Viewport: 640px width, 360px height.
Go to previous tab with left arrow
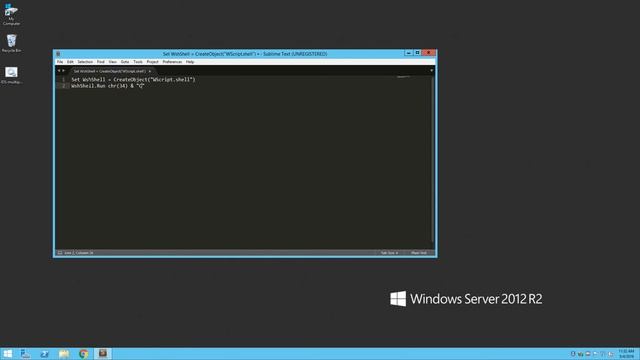(x=59, y=71)
